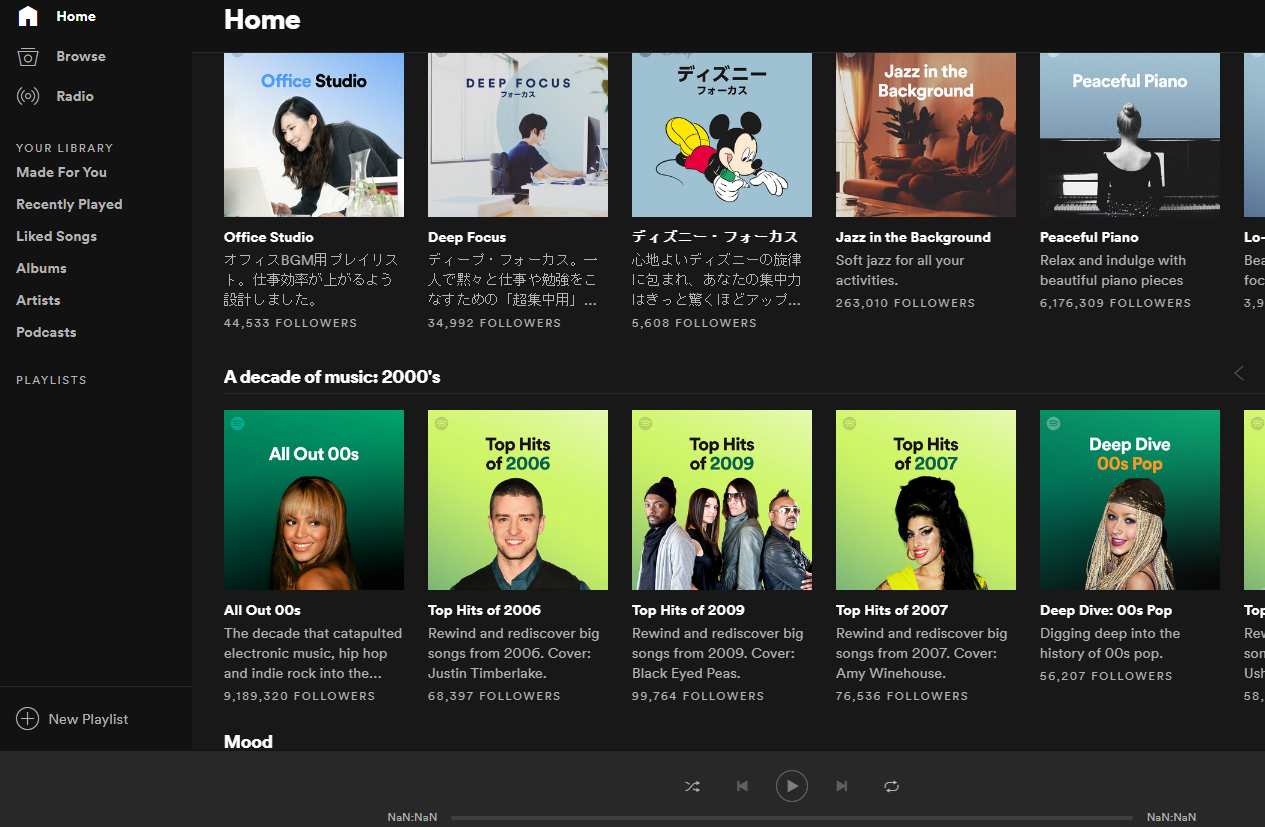This screenshot has height=827, width=1265.
Task: Click the Deep Focus title link
Action: [467, 237]
